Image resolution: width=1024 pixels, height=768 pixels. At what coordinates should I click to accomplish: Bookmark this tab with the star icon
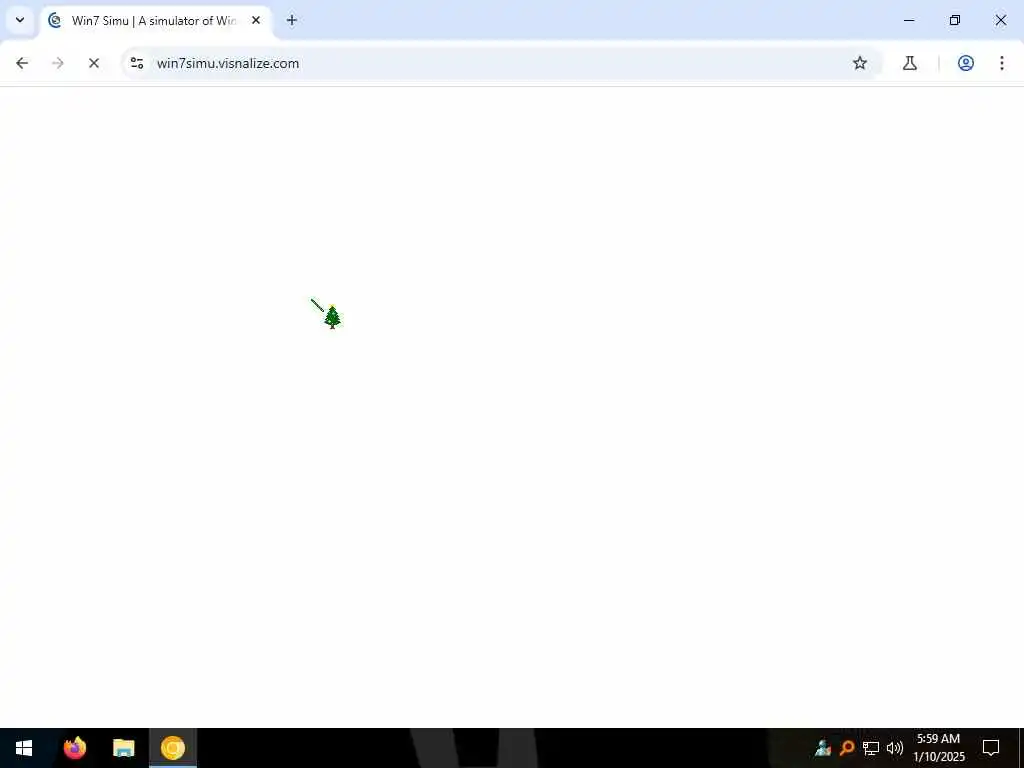coord(860,63)
